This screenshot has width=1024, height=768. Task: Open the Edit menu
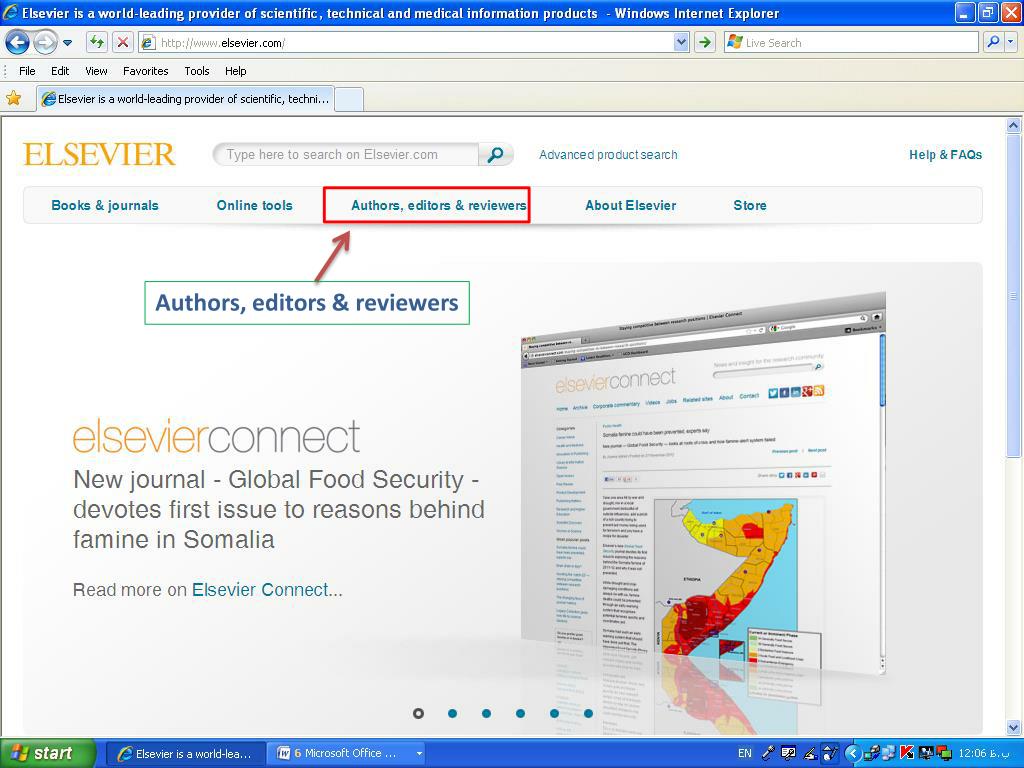click(60, 71)
